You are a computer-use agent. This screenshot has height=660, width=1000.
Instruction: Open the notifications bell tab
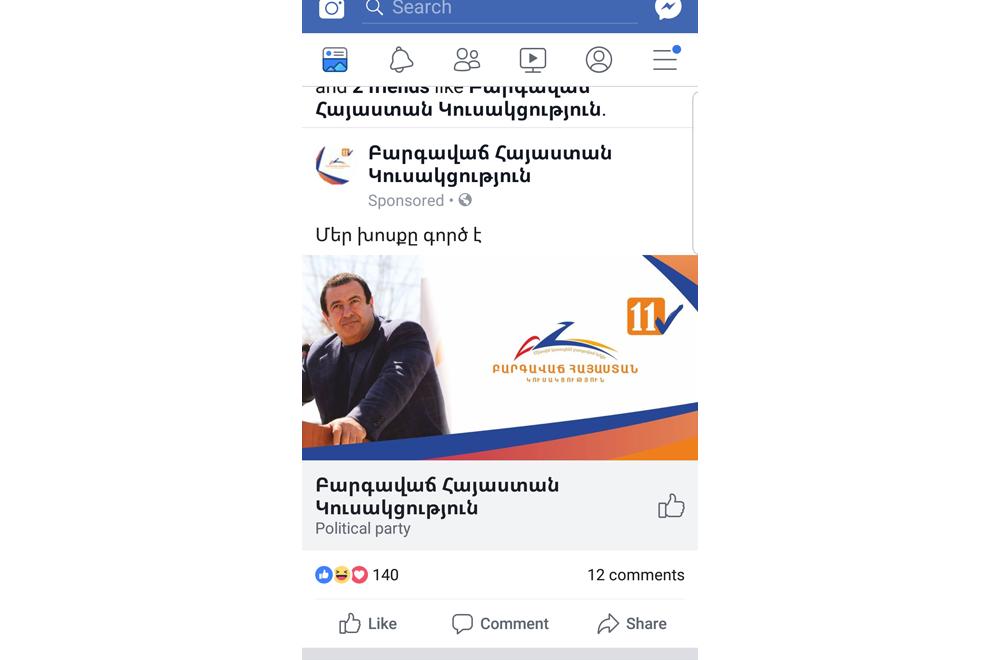coord(401,60)
